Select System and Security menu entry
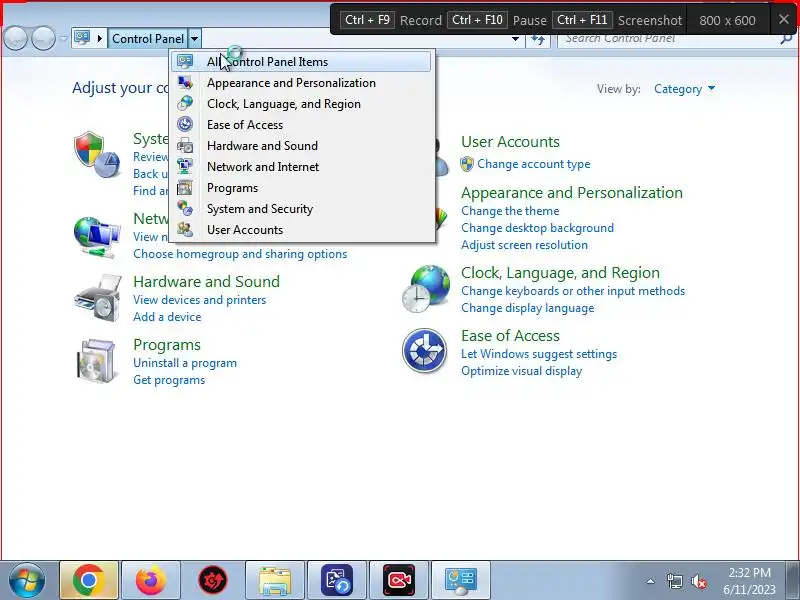Image resolution: width=800 pixels, height=600 pixels. [x=301, y=209]
